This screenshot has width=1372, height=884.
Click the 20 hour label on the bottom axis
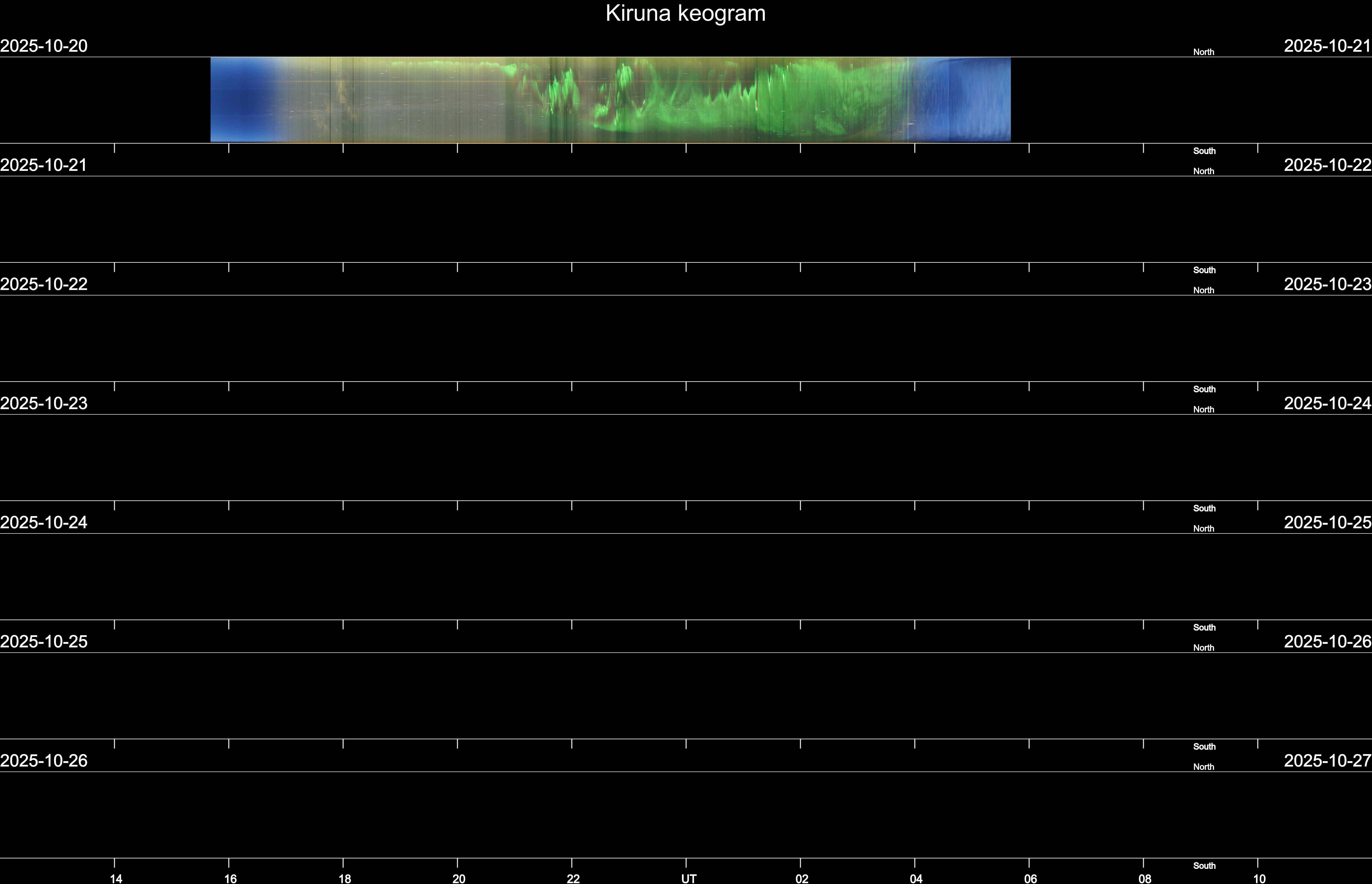[x=459, y=878]
